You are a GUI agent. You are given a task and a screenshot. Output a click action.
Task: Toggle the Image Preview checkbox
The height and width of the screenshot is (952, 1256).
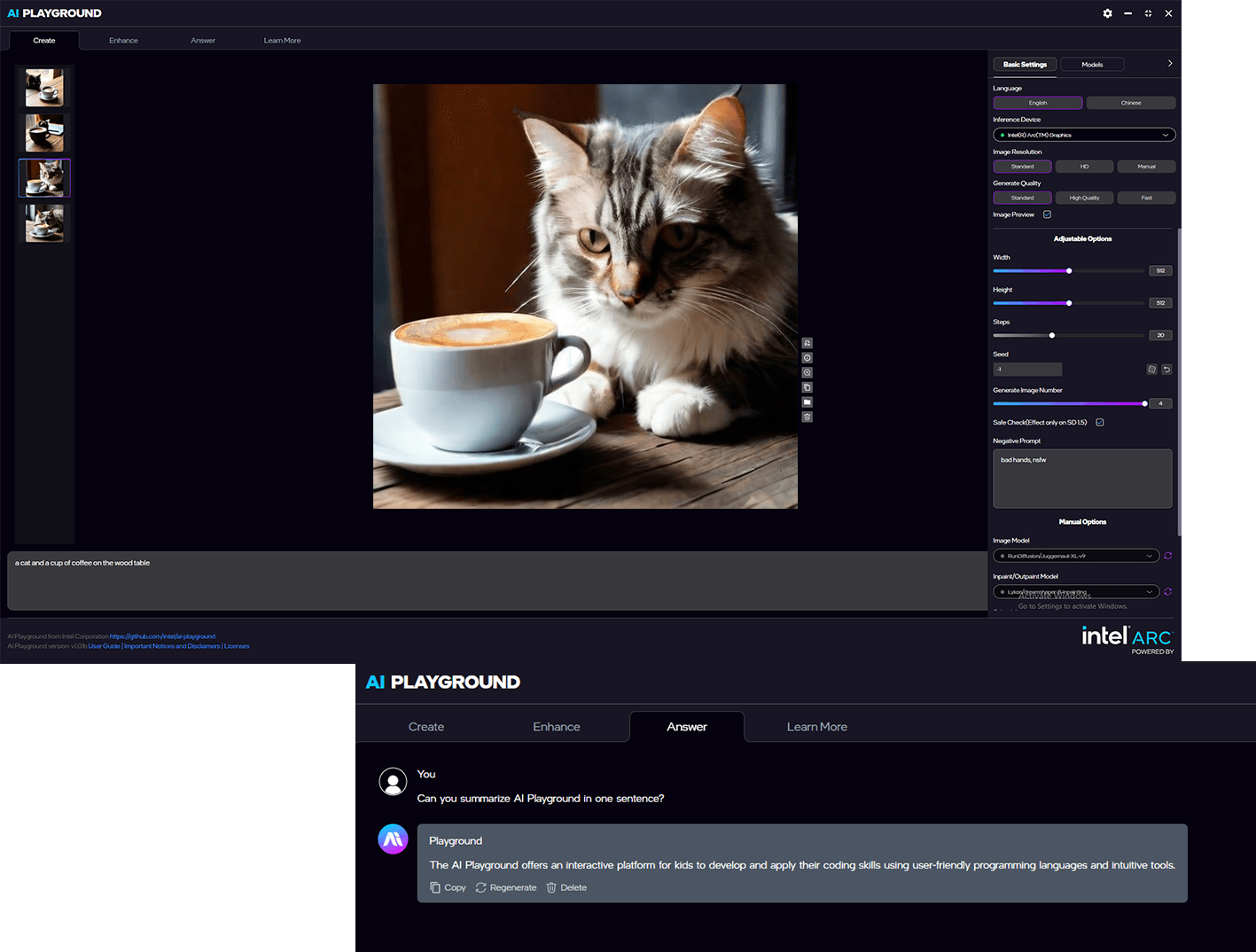coord(1047,215)
